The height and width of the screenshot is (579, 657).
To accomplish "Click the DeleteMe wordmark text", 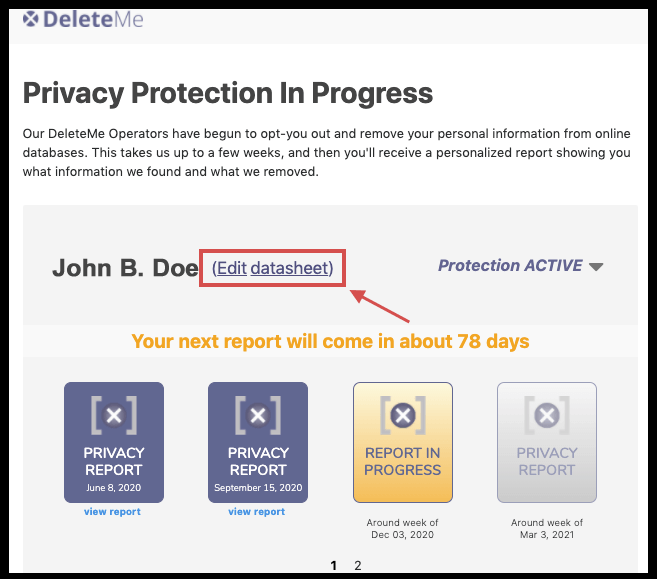I will pyautogui.click(x=95, y=17).
